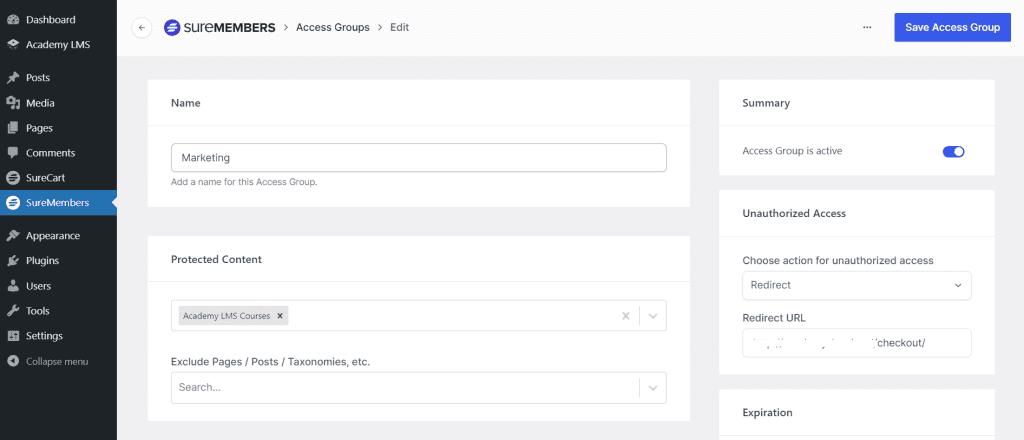Click the Unauthorized Access heading
This screenshot has height=440, width=1024.
point(794,213)
